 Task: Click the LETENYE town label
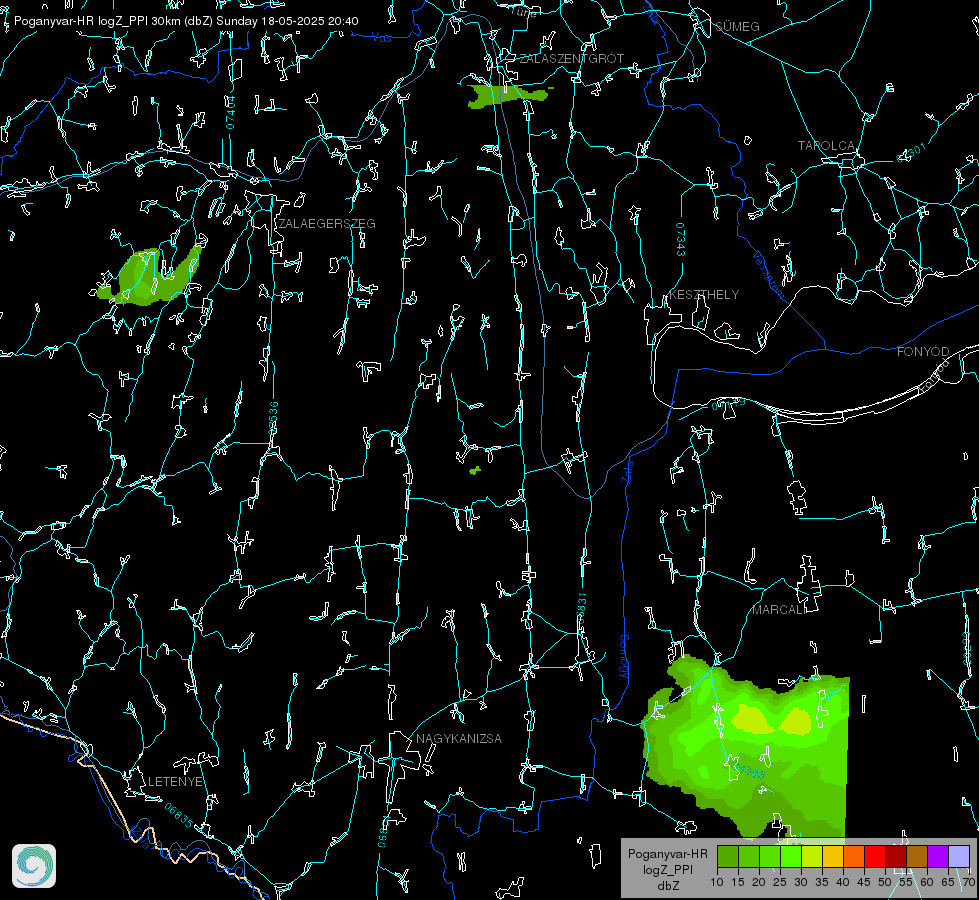(175, 782)
